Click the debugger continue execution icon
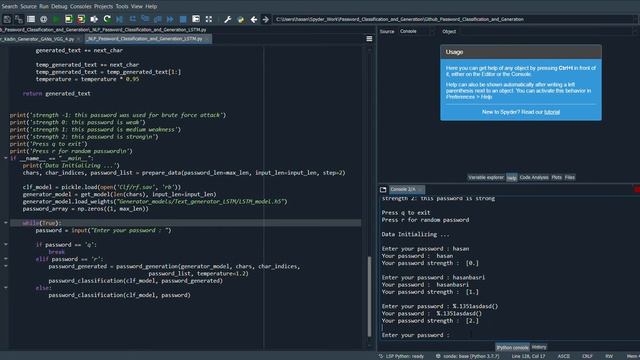The height and width of the screenshot is (360, 640). pos(170,19)
